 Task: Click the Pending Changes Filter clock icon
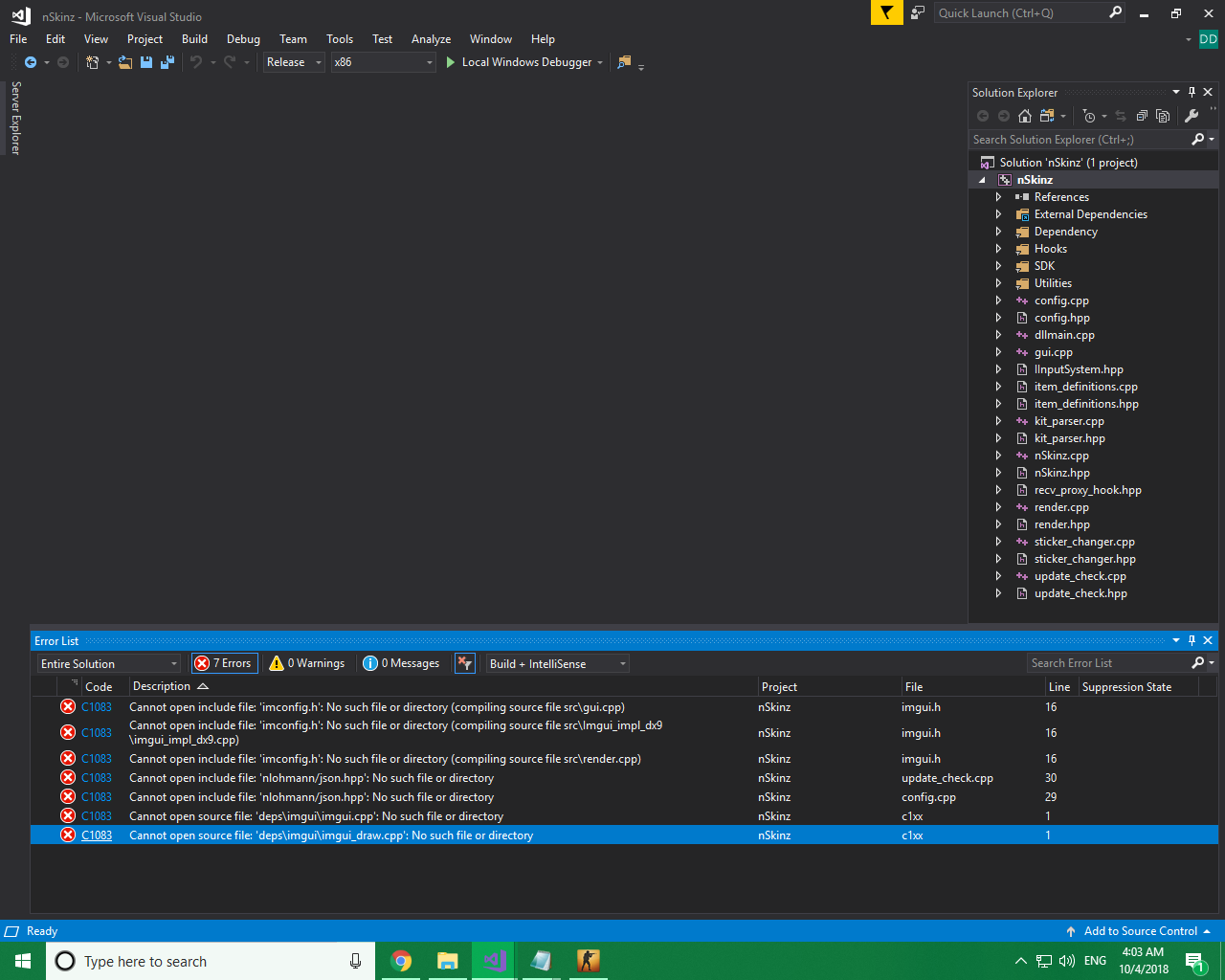pos(1088,116)
